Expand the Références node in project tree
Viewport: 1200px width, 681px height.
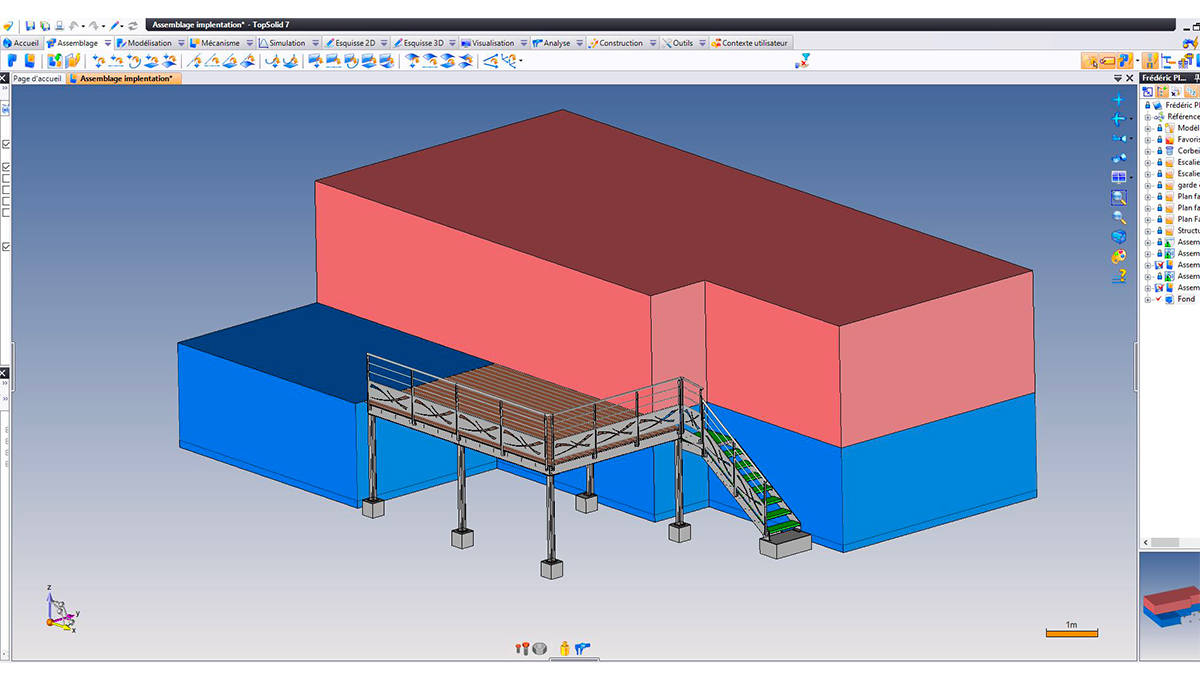pos(1148,117)
